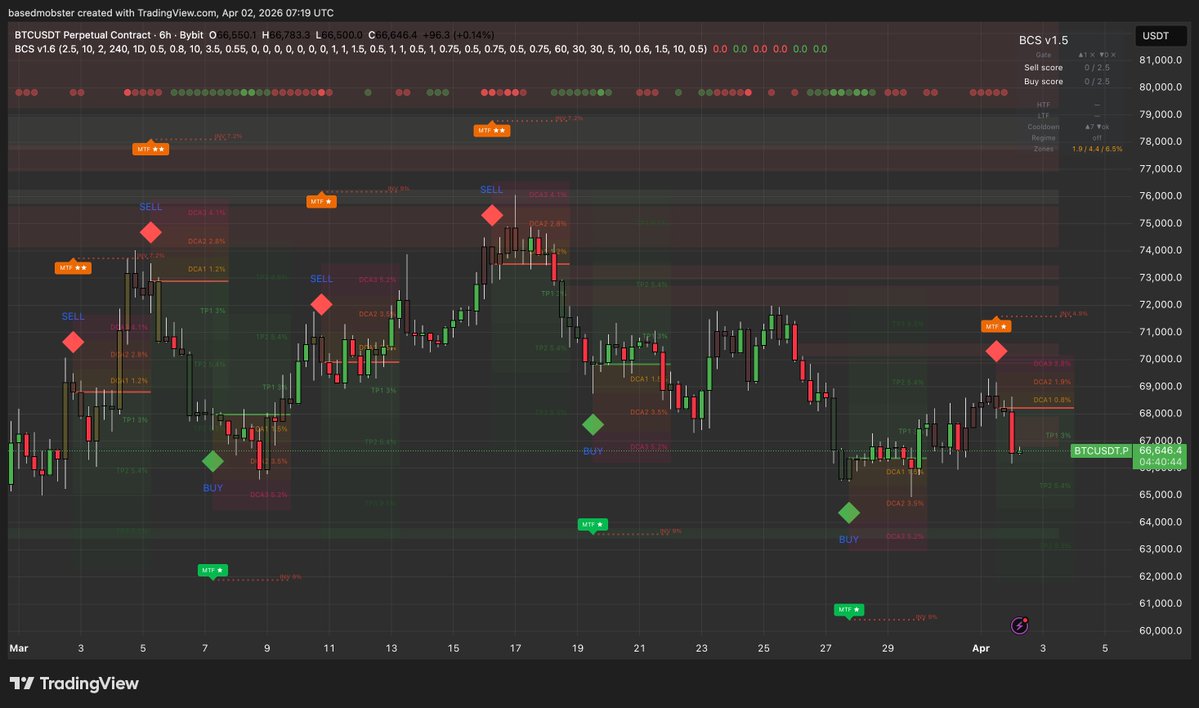Image resolution: width=1199 pixels, height=708 pixels.
Task: Click the green MTF label near the 62,000 level
Action: [213, 570]
